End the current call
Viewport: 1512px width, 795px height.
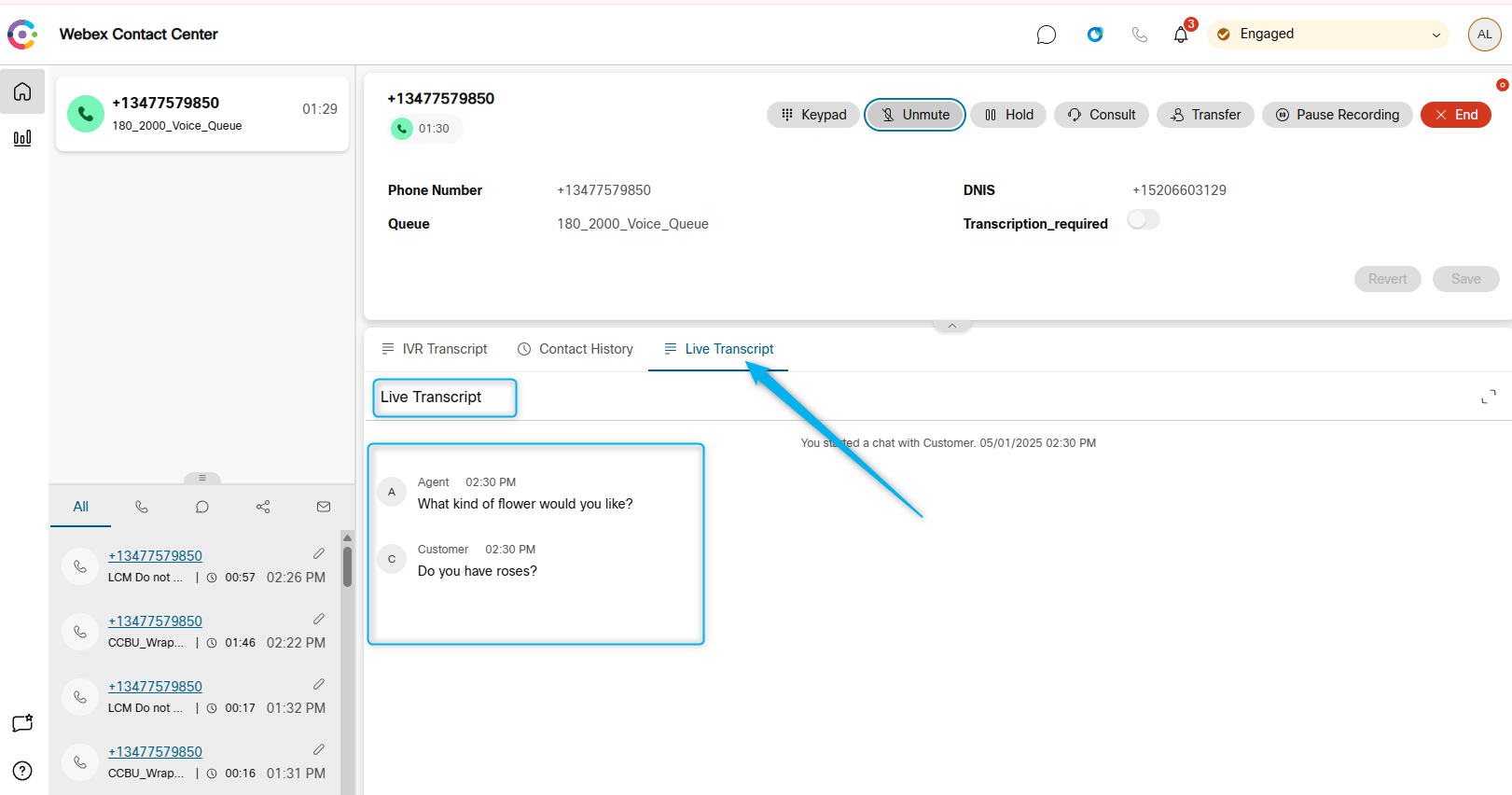(1455, 115)
